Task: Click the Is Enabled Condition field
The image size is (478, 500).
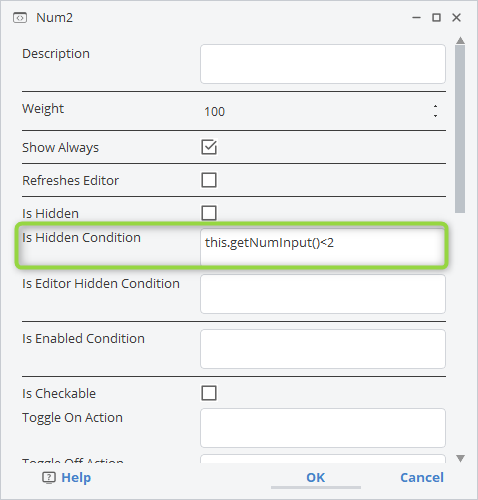Action: click(323, 349)
